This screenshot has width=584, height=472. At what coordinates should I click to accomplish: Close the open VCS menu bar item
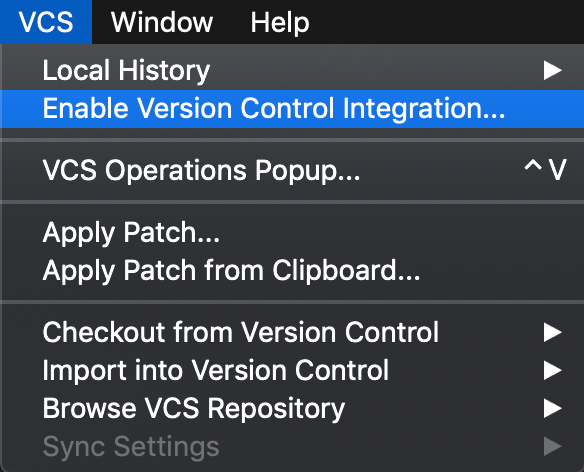[46, 22]
